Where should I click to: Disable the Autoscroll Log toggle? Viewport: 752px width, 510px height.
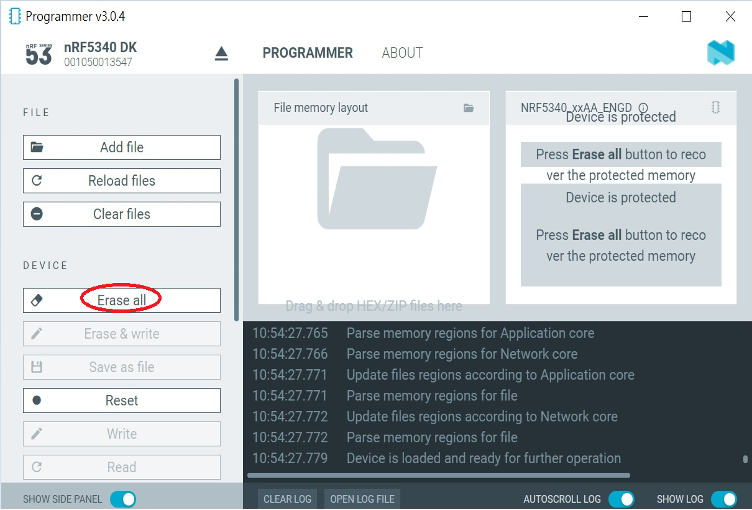coord(621,499)
